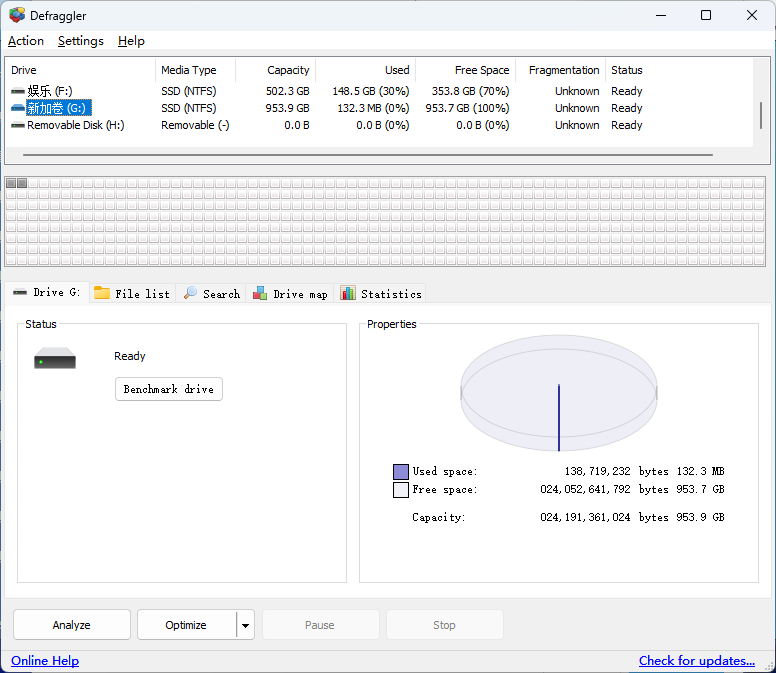Viewport: 776px width, 673px height.
Task: Click the drive list vertical scrollbar
Action: point(761,116)
